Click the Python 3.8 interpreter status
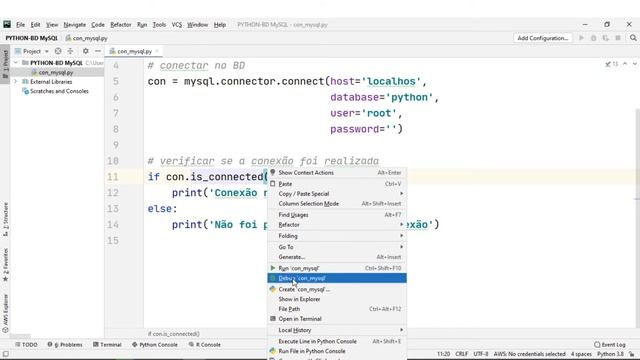 click(610, 354)
